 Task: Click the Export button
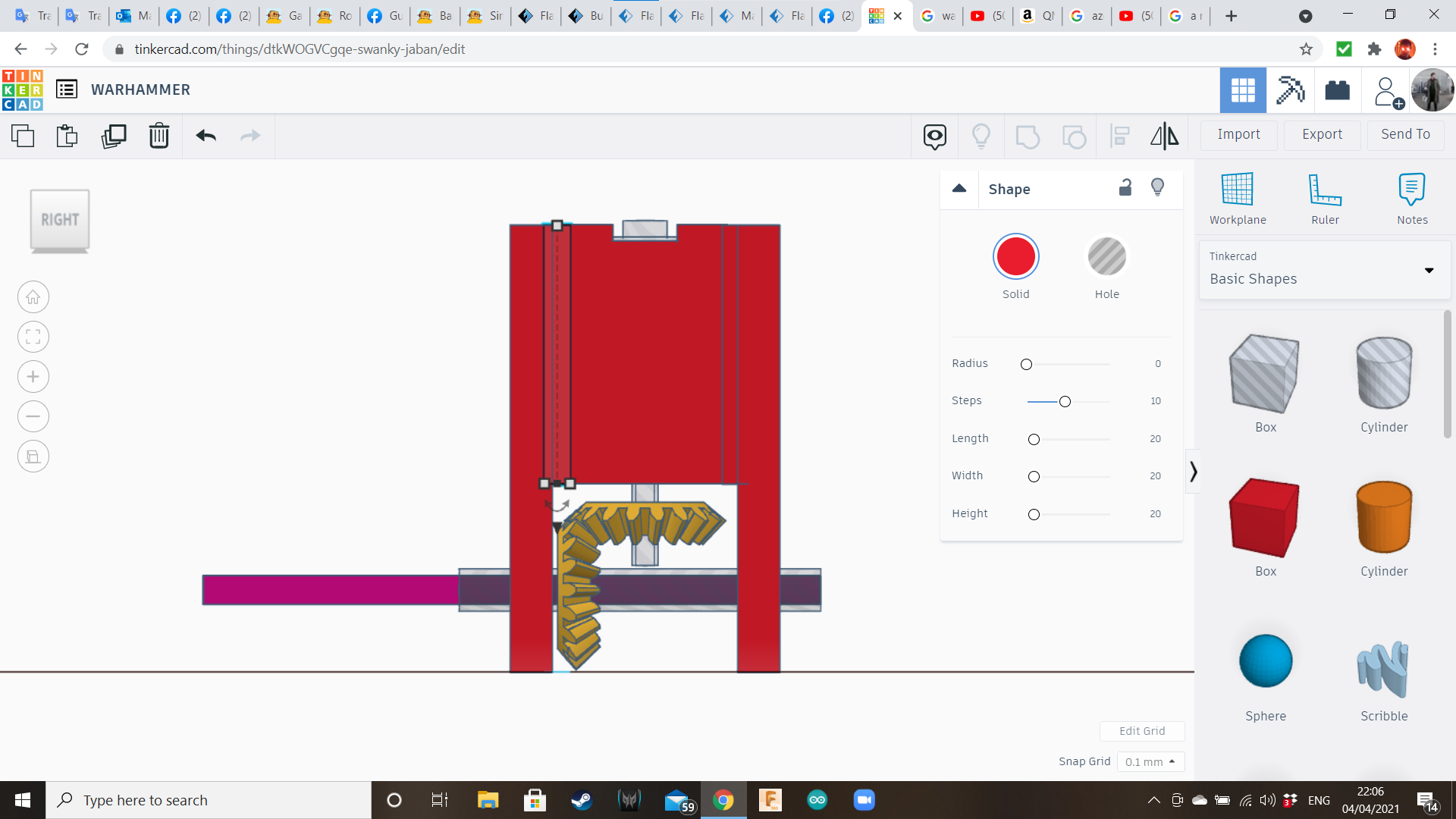click(1322, 134)
